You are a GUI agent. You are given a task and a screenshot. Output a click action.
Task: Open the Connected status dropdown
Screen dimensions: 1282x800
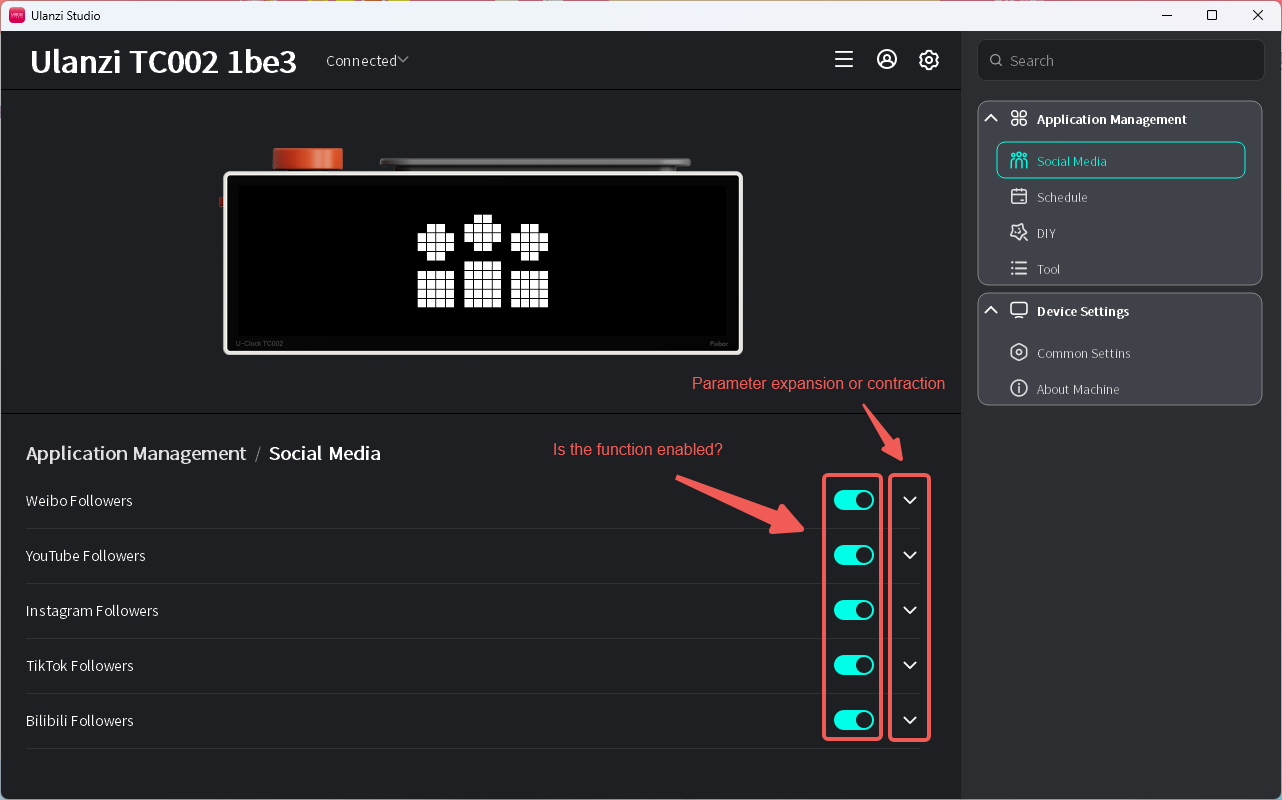[x=367, y=61]
